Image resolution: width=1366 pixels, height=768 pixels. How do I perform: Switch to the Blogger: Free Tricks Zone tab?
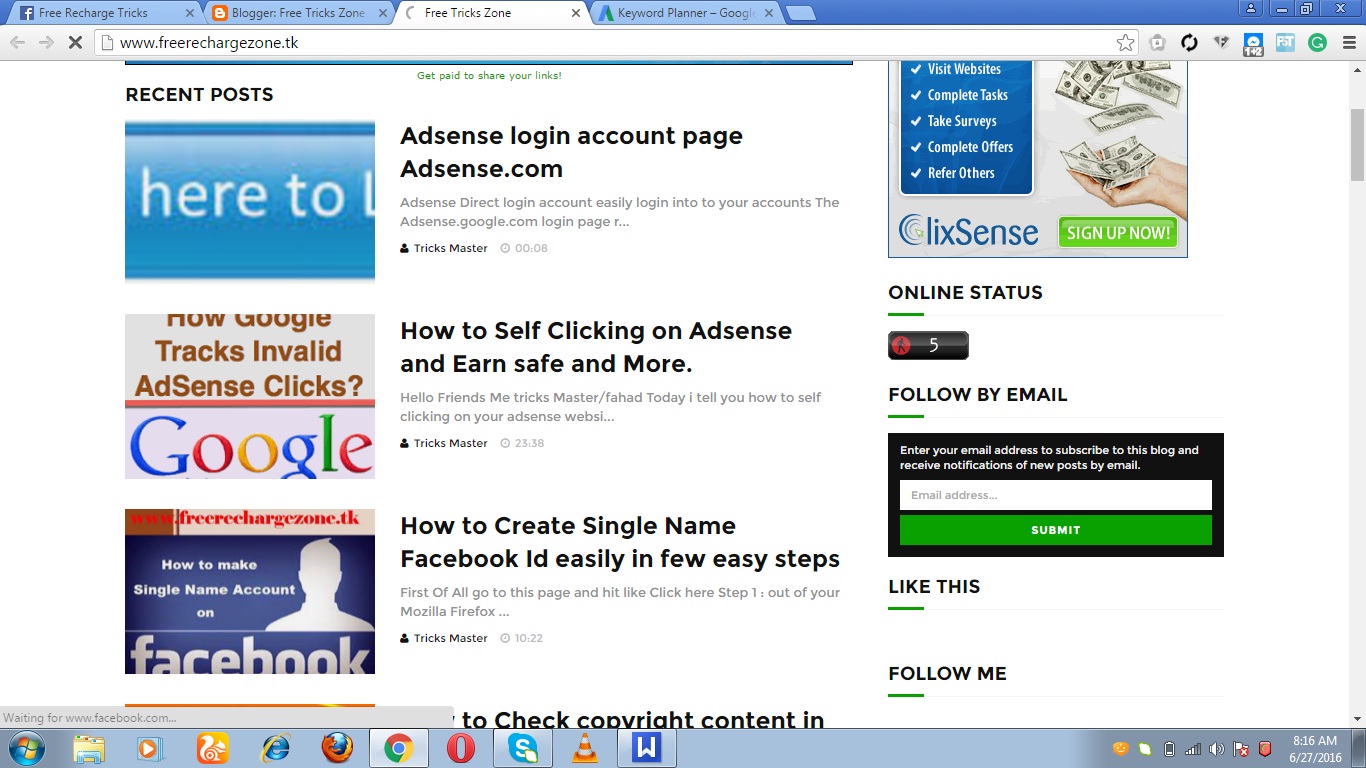(299, 13)
